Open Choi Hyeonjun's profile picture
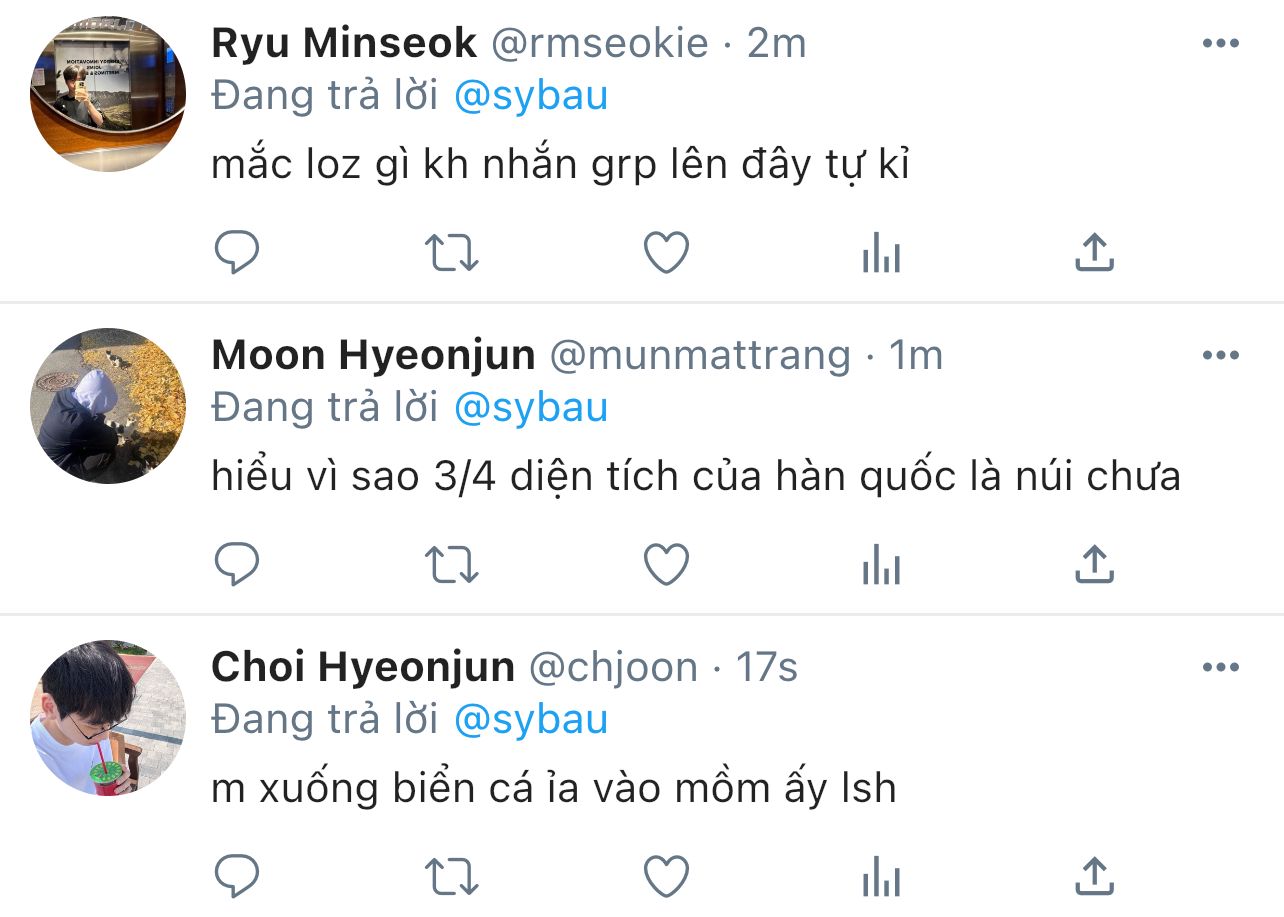Screen dimensions: 1284x917 click(x=108, y=718)
